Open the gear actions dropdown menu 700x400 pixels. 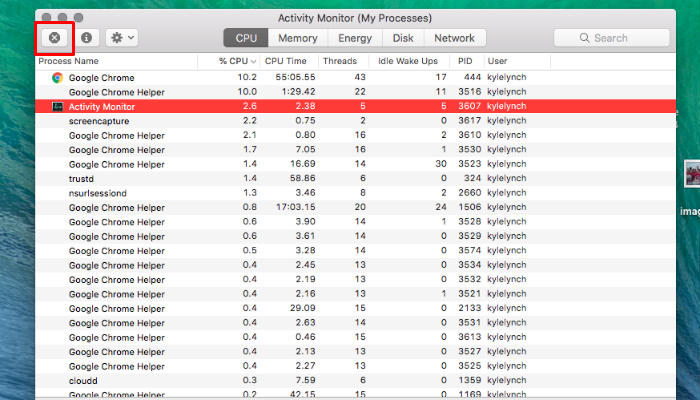(x=123, y=38)
